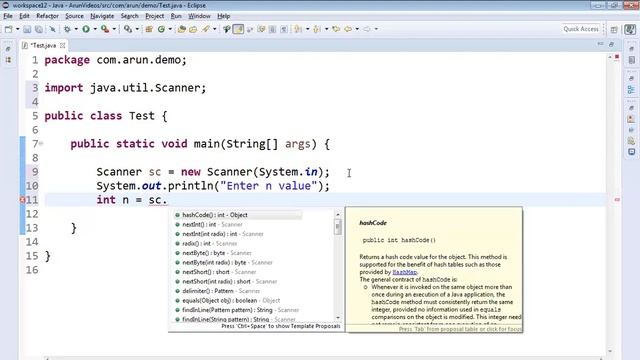The width and height of the screenshot is (640, 360).
Task: Open the Source menu
Action: point(74,16)
